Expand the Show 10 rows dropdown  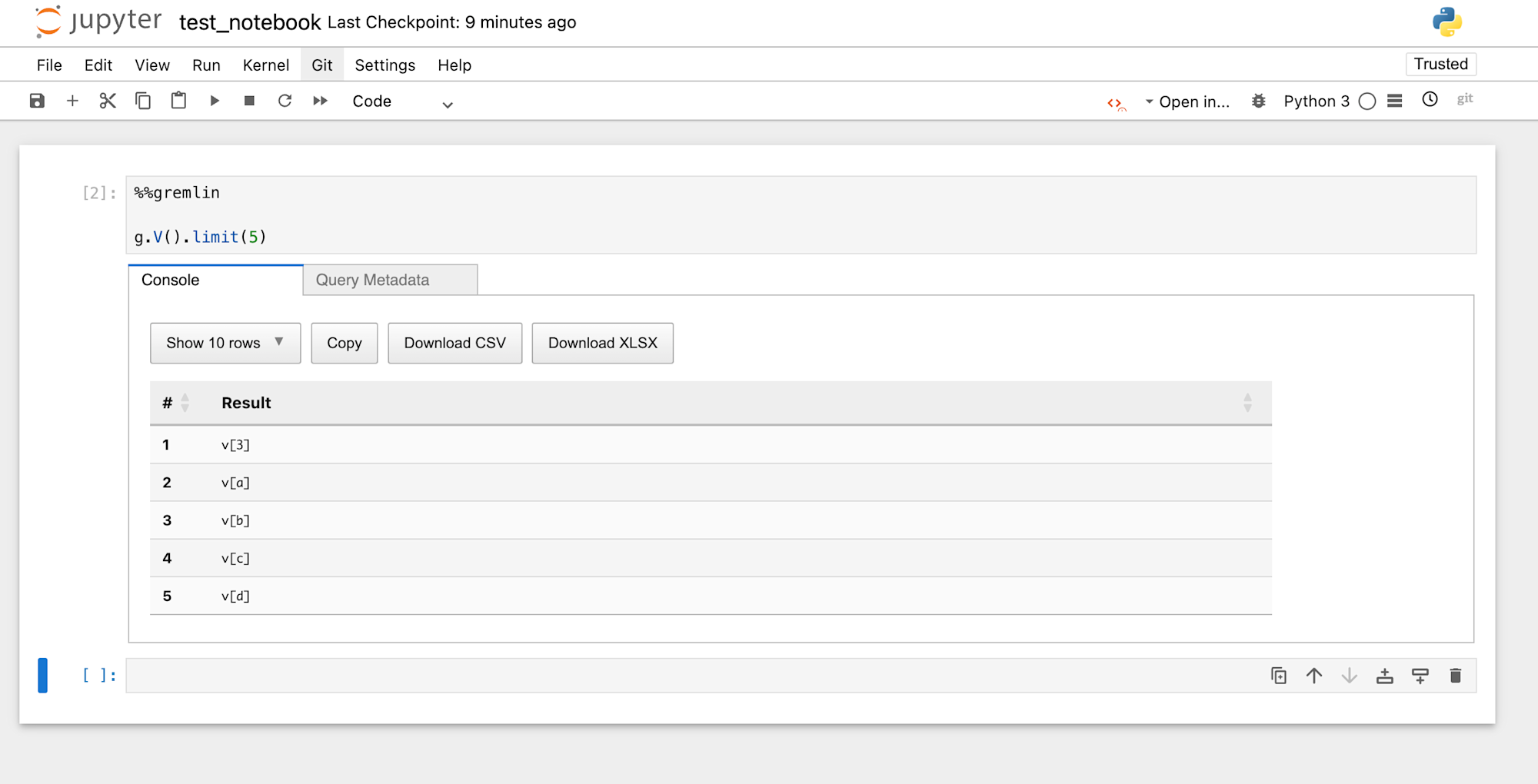coord(225,343)
